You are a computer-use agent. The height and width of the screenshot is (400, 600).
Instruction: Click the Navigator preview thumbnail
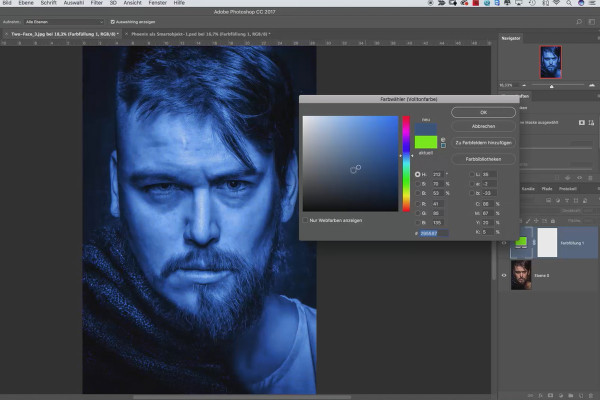tap(551, 62)
